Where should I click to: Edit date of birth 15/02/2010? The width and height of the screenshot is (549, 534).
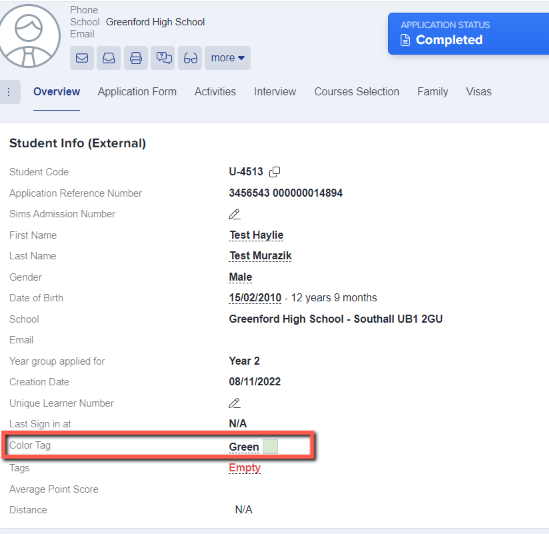[255, 298]
